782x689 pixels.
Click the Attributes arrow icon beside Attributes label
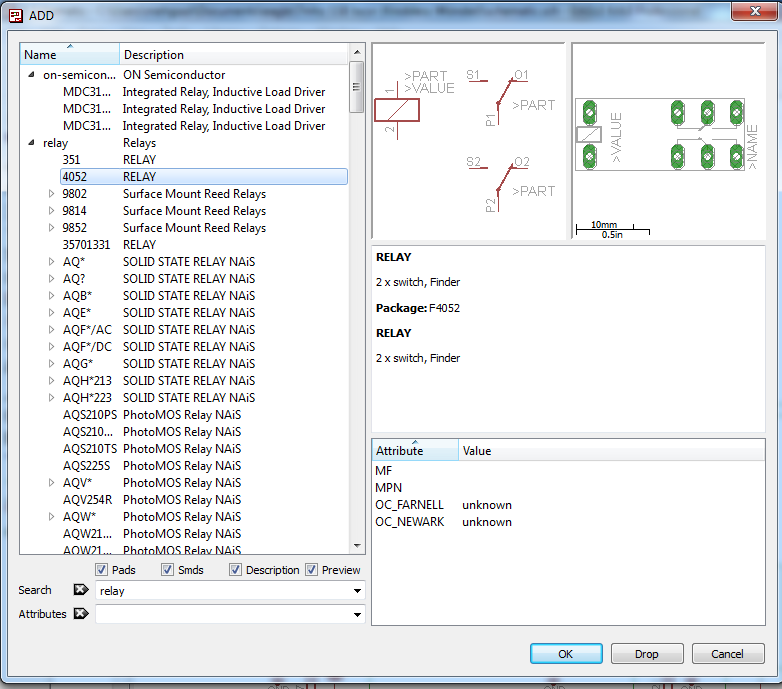(x=81, y=615)
